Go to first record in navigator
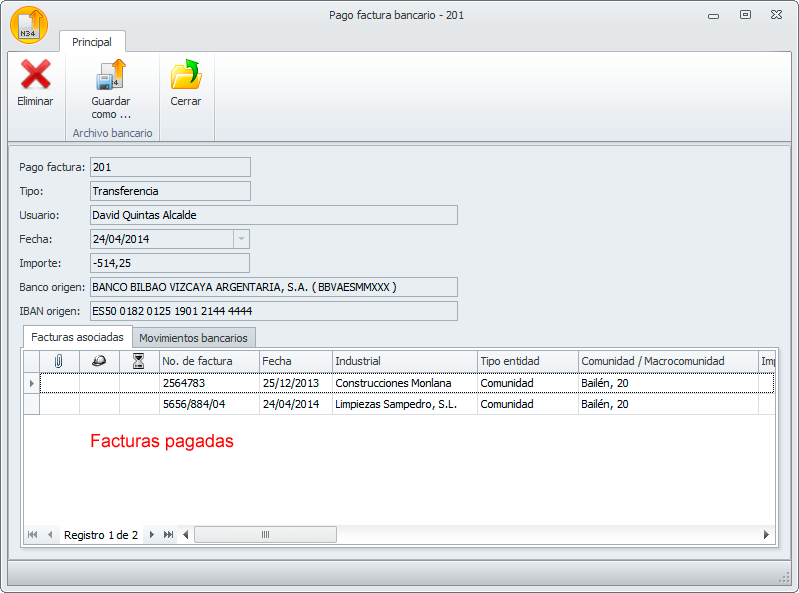This screenshot has height=593, width=799. click(x=33, y=534)
